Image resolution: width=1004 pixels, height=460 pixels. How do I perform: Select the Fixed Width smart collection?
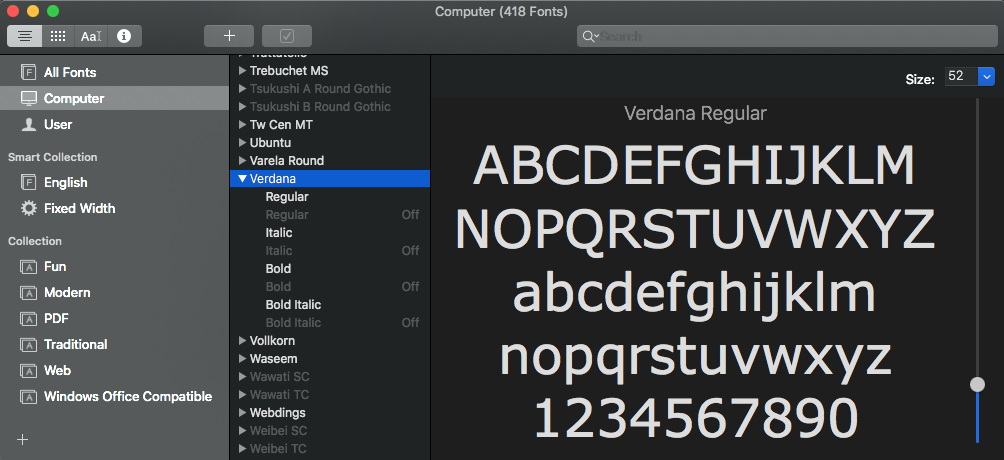click(x=79, y=208)
